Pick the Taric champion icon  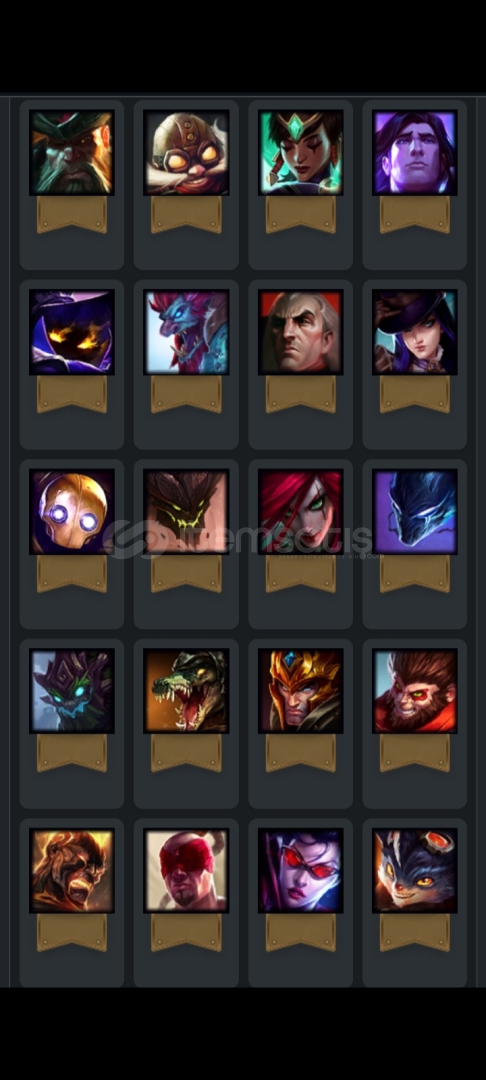click(414, 152)
